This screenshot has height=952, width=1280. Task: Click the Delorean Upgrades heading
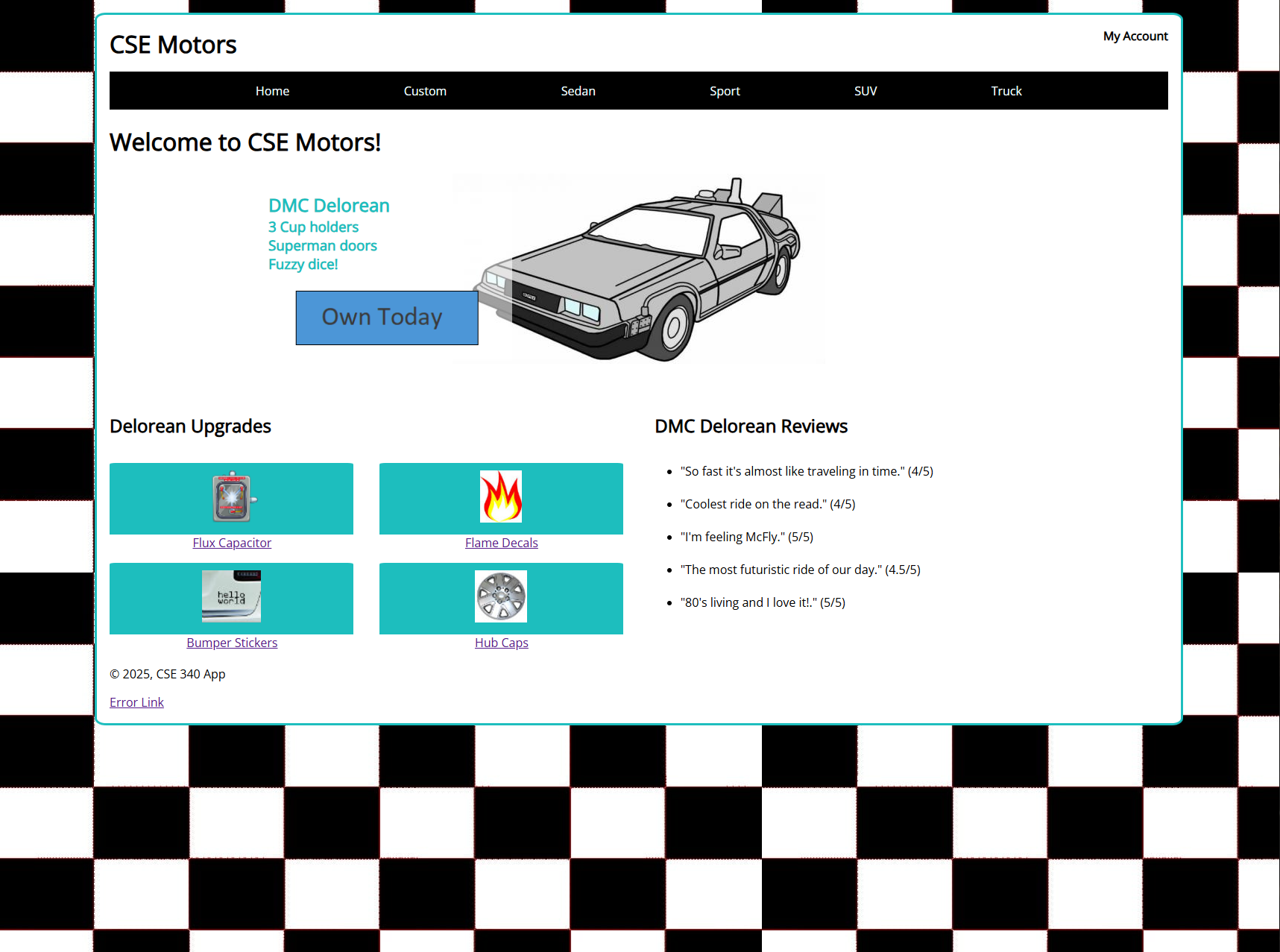tap(190, 426)
